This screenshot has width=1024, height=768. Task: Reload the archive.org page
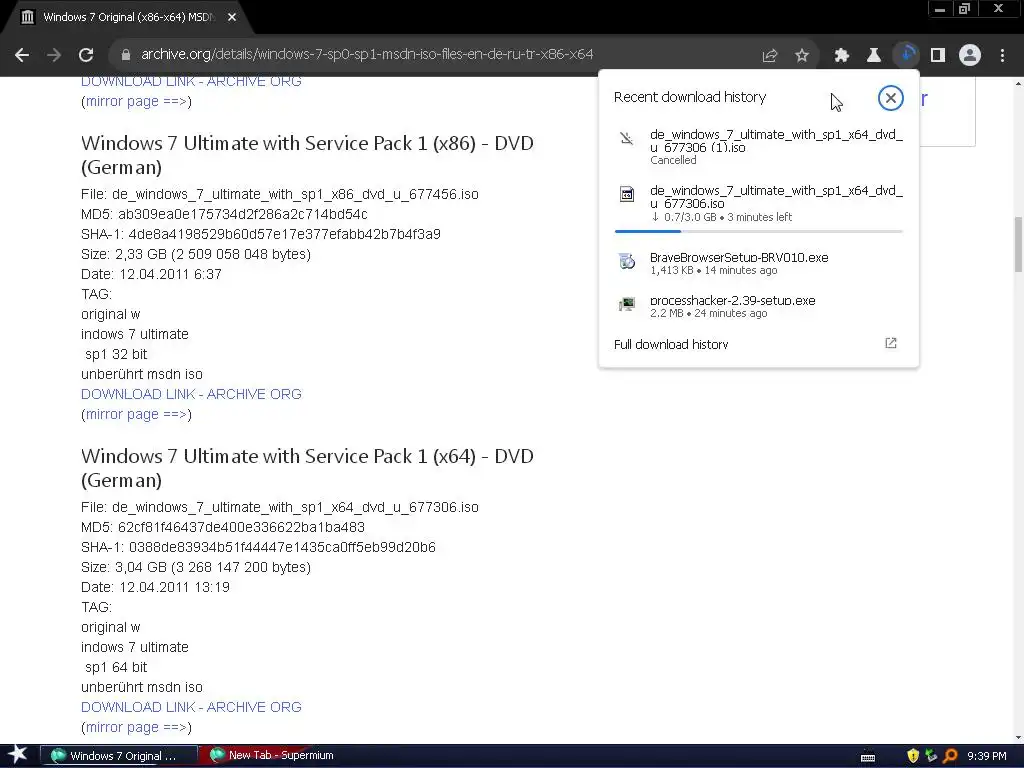tap(86, 55)
